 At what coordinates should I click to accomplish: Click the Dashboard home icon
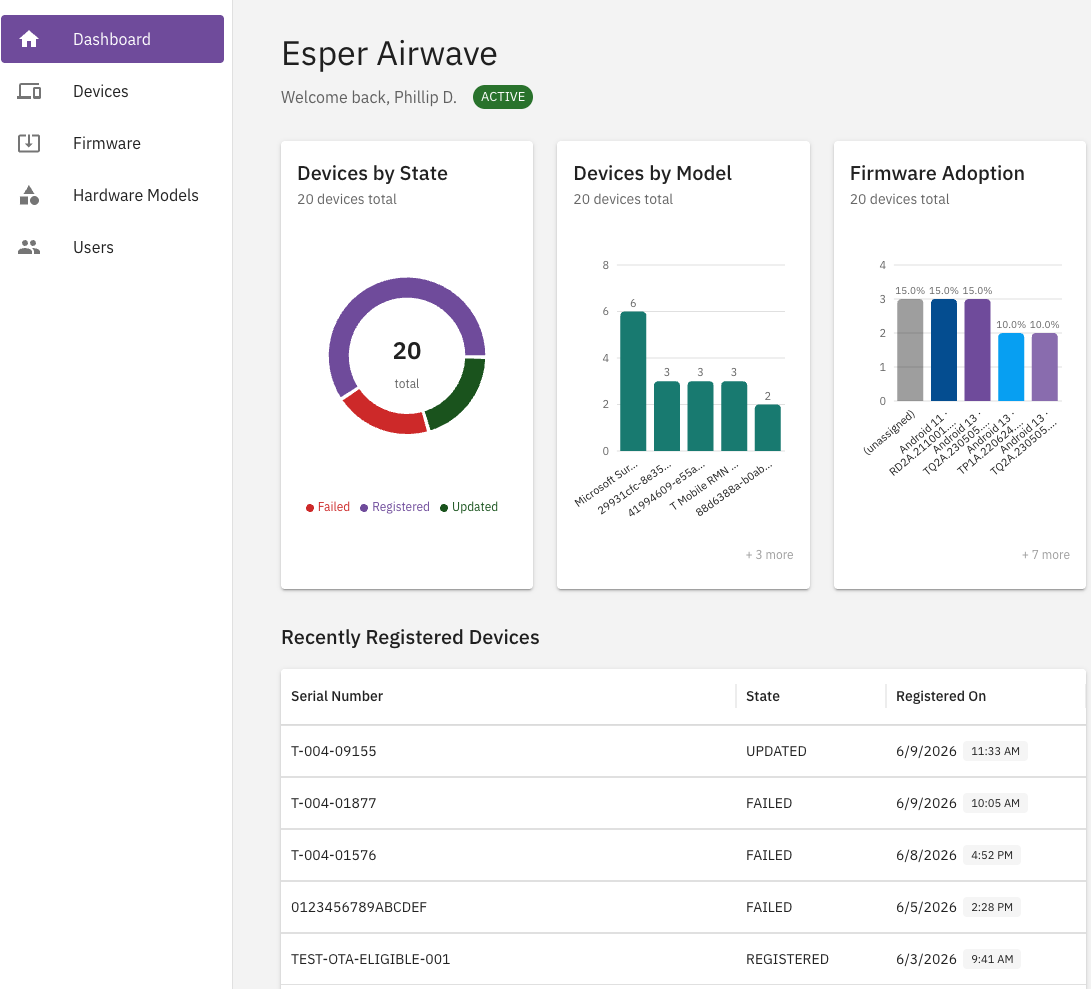click(x=29, y=39)
